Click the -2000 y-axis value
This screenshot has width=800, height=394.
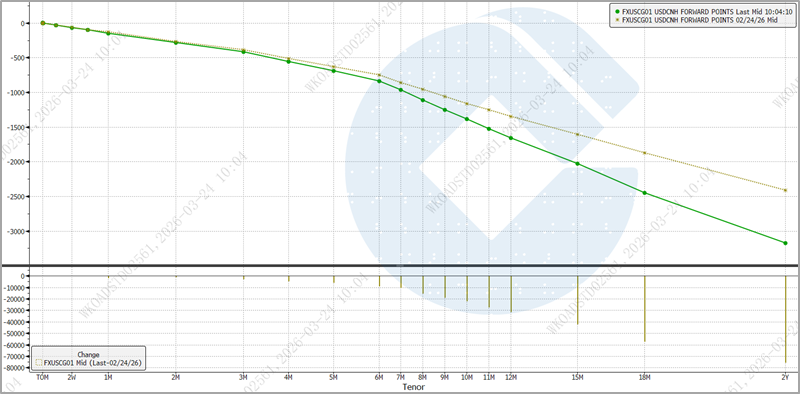[x=16, y=162]
